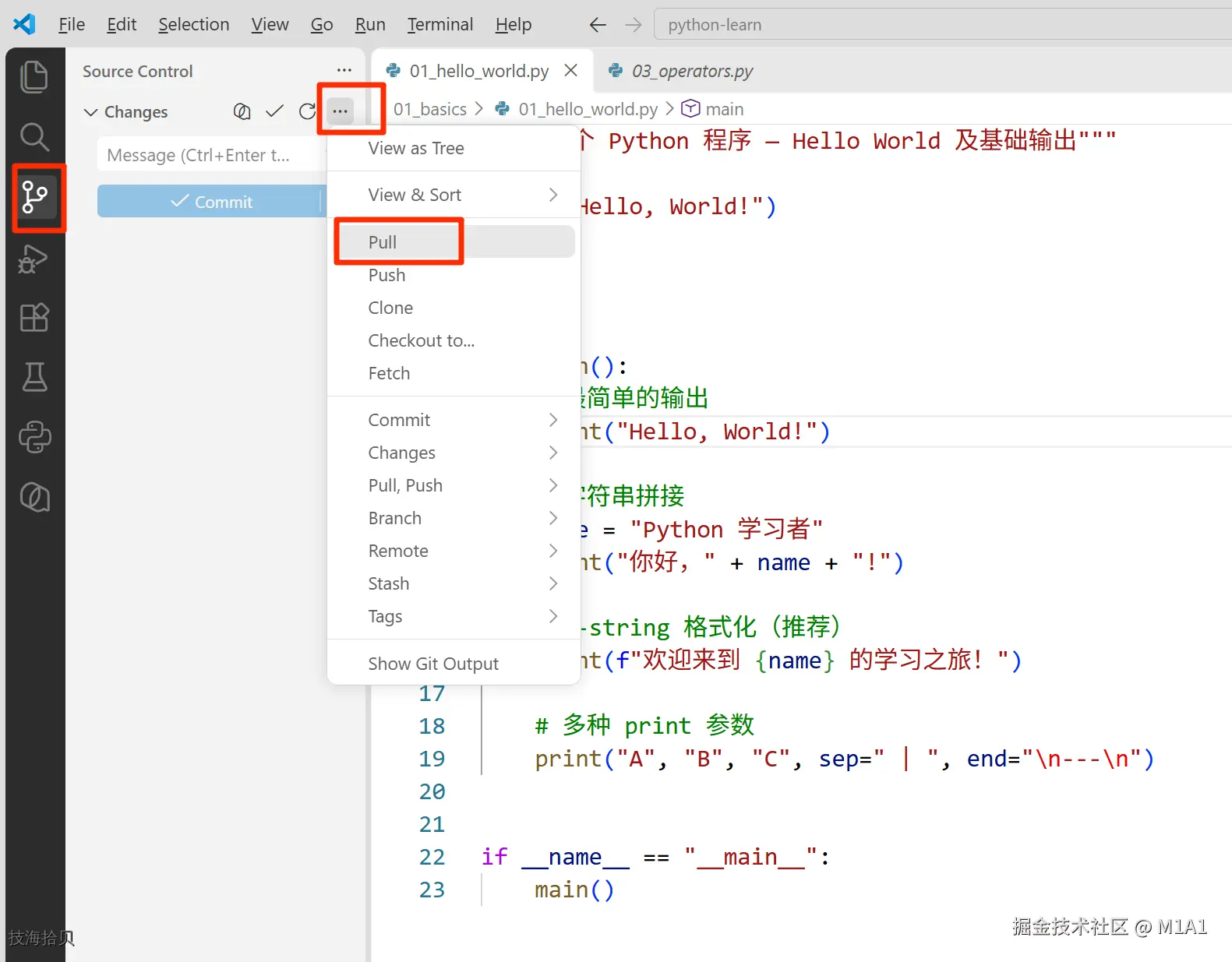Open the Selection menu
The height and width of the screenshot is (962, 1232).
(193, 25)
